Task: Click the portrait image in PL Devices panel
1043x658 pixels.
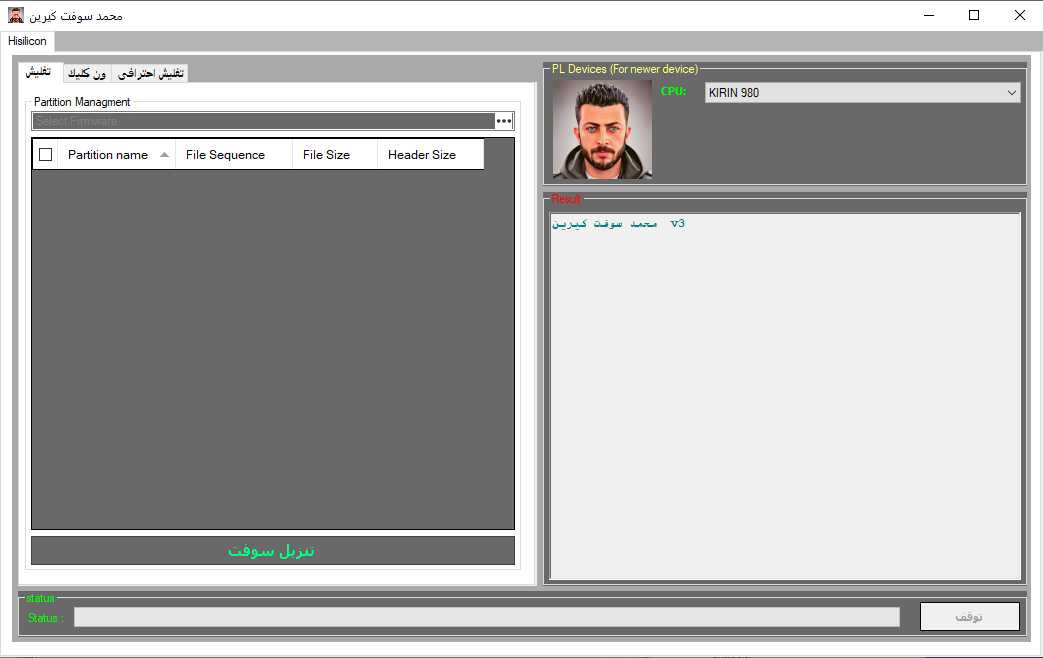Action: point(601,128)
